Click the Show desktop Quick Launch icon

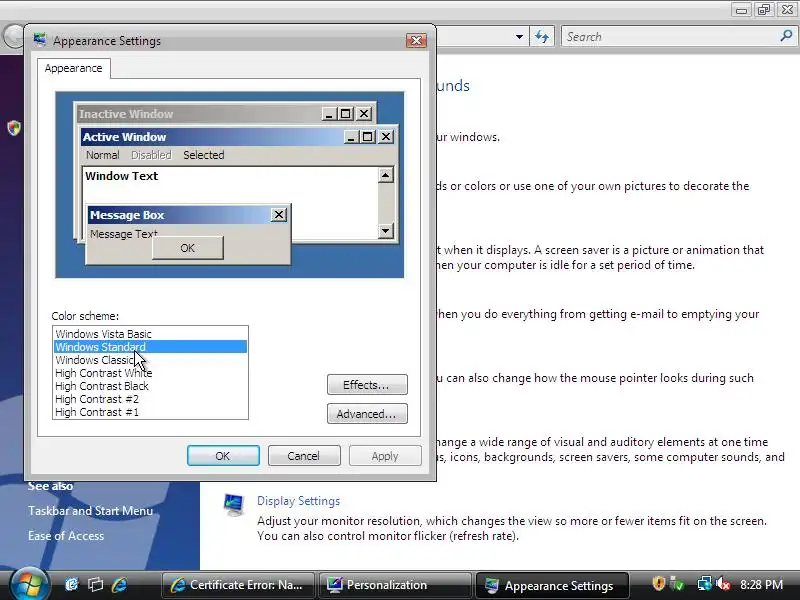71,584
